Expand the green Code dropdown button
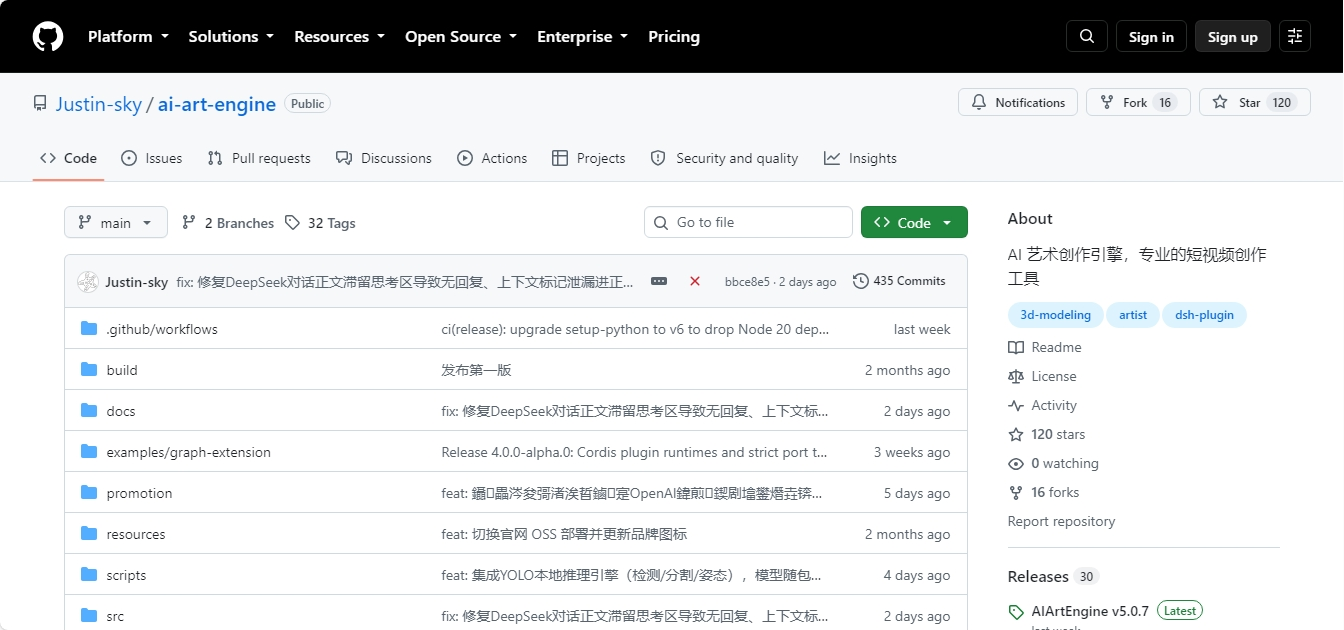Image resolution: width=1344 pixels, height=630 pixels. [x=914, y=222]
